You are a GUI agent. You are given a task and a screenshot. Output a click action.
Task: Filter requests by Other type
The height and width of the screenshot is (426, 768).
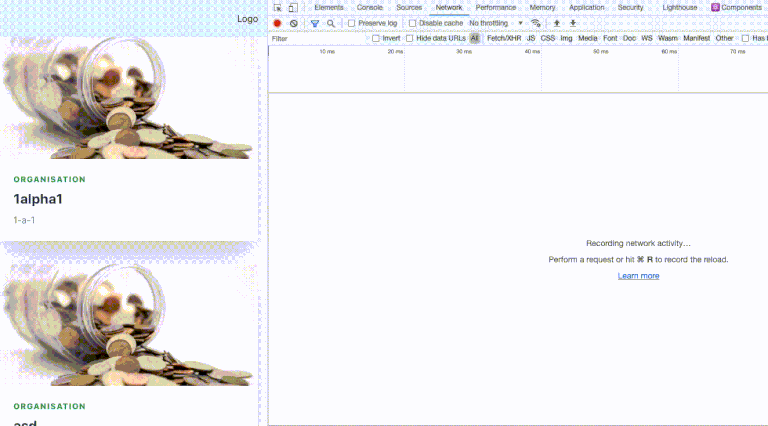click(724, 38)
